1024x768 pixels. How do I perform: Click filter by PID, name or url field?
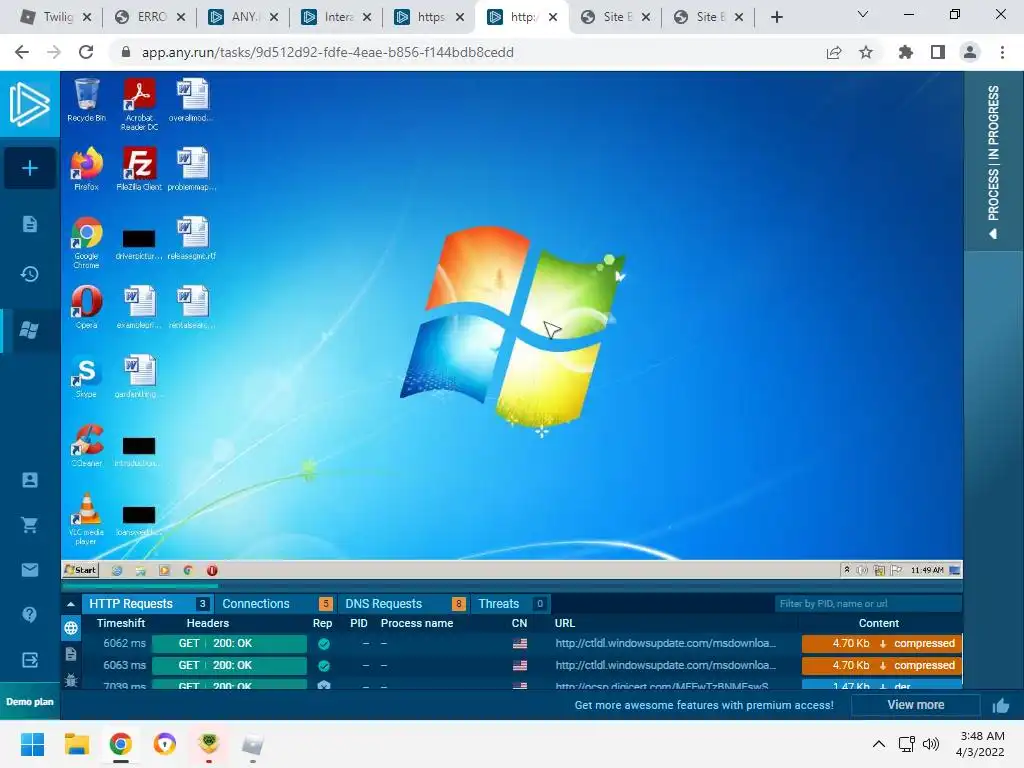click(x=868, y=604)
